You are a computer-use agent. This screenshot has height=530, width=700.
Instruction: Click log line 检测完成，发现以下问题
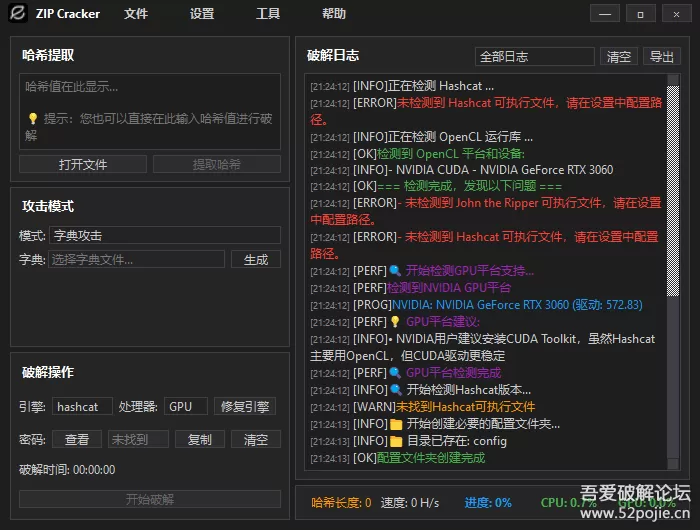click(436, 186)
